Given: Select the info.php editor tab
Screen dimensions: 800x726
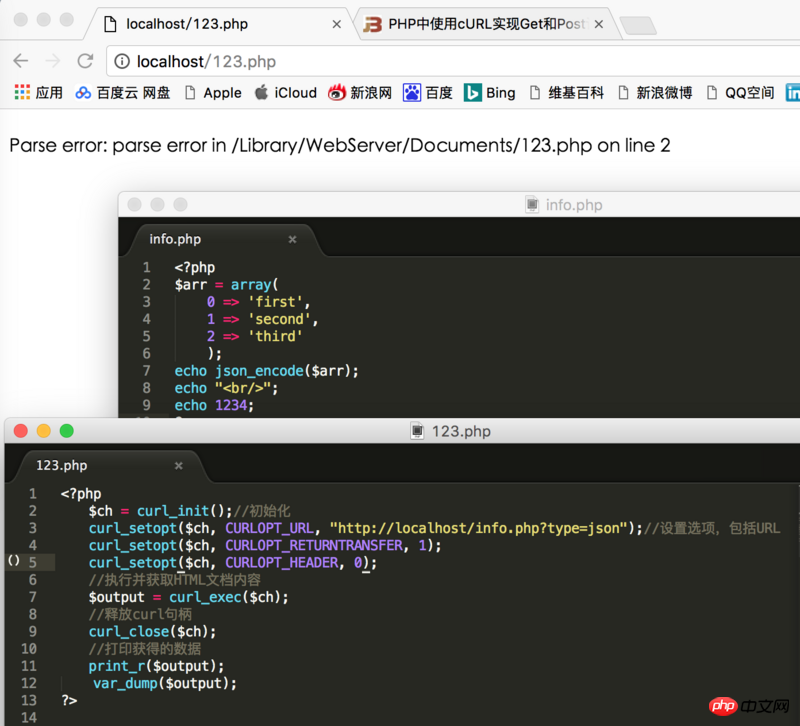Looking at the screenshot, I should coord(175,239).
